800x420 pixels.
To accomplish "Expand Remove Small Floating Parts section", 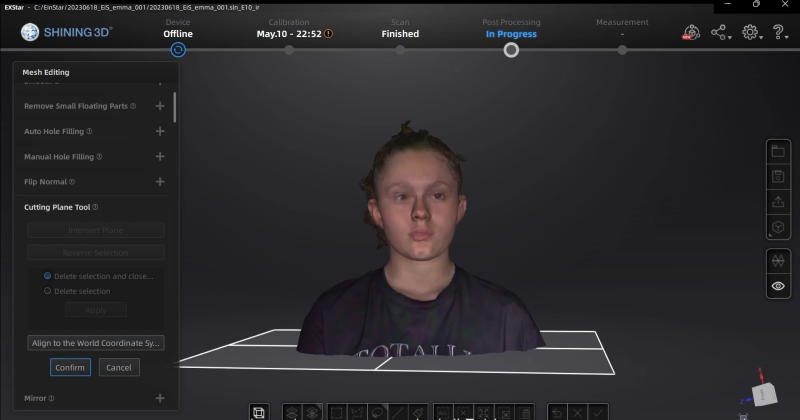I will coord(160,106).
